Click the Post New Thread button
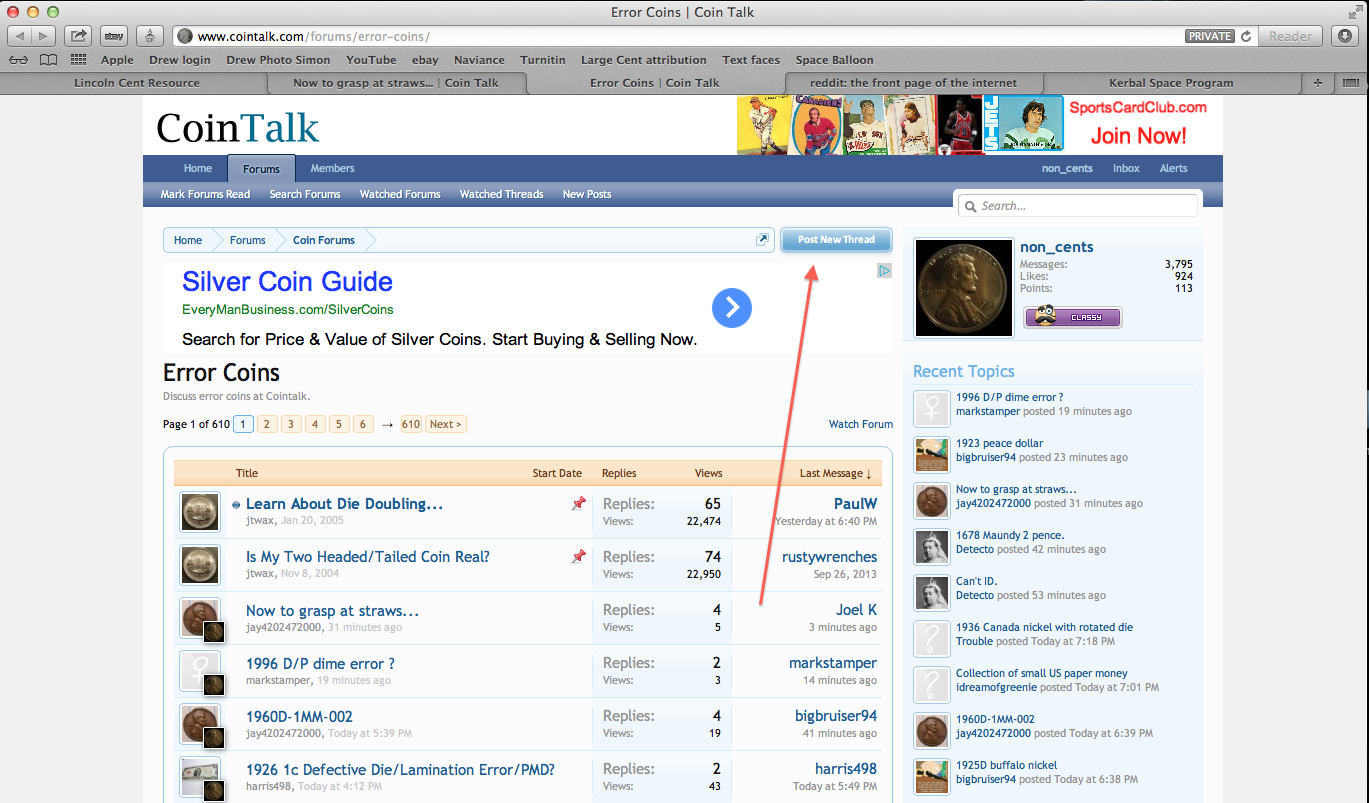The height and width of the screenshot is (803, 1369). pyautogui.click(x=836, y=240)
